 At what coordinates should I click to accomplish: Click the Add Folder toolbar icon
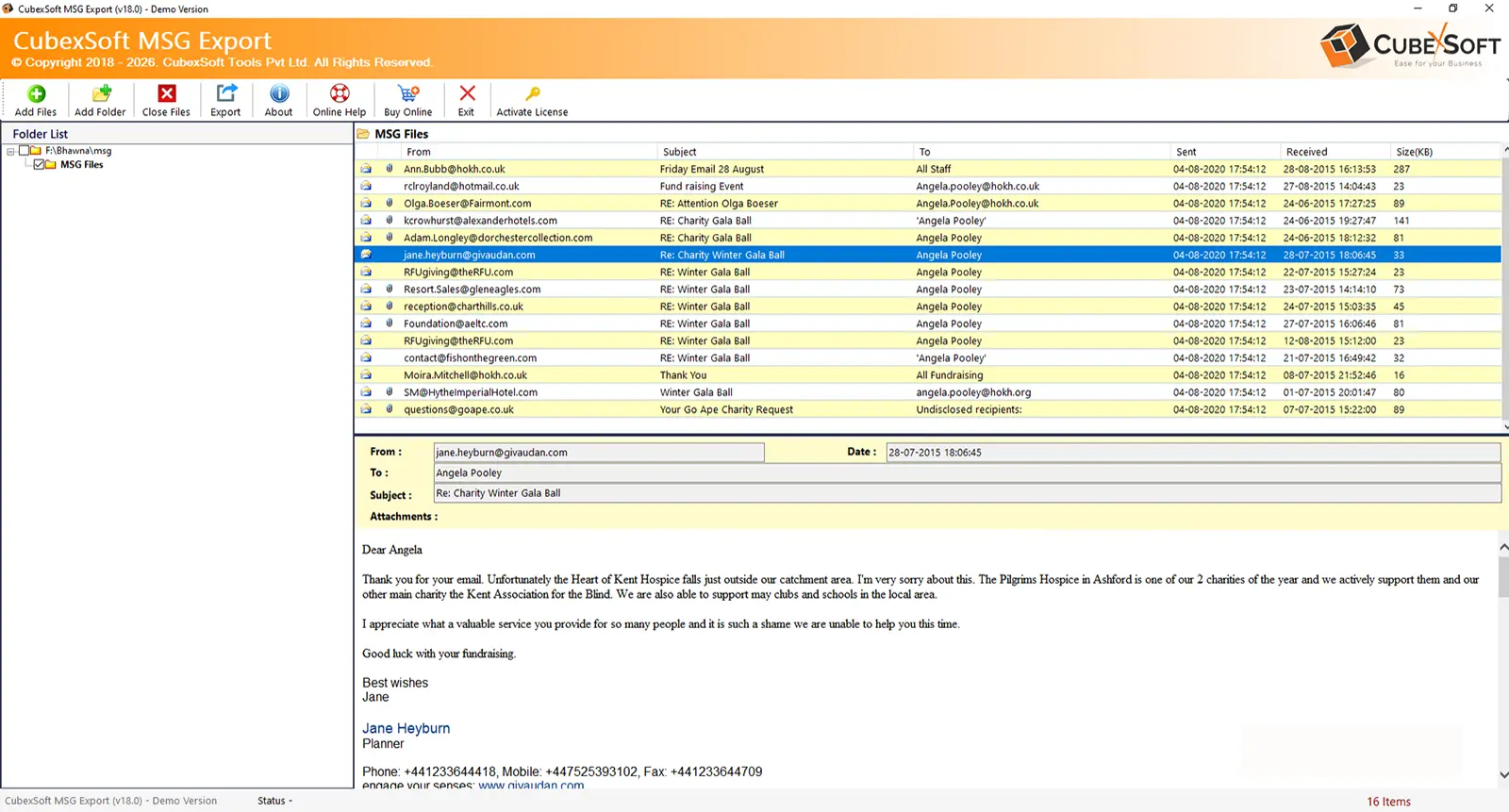101,93
